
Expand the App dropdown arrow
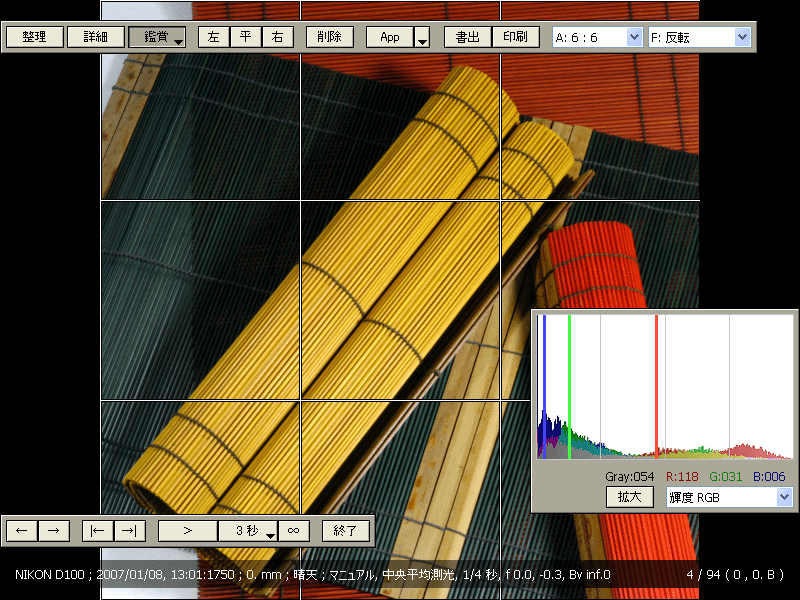point(422,37)
